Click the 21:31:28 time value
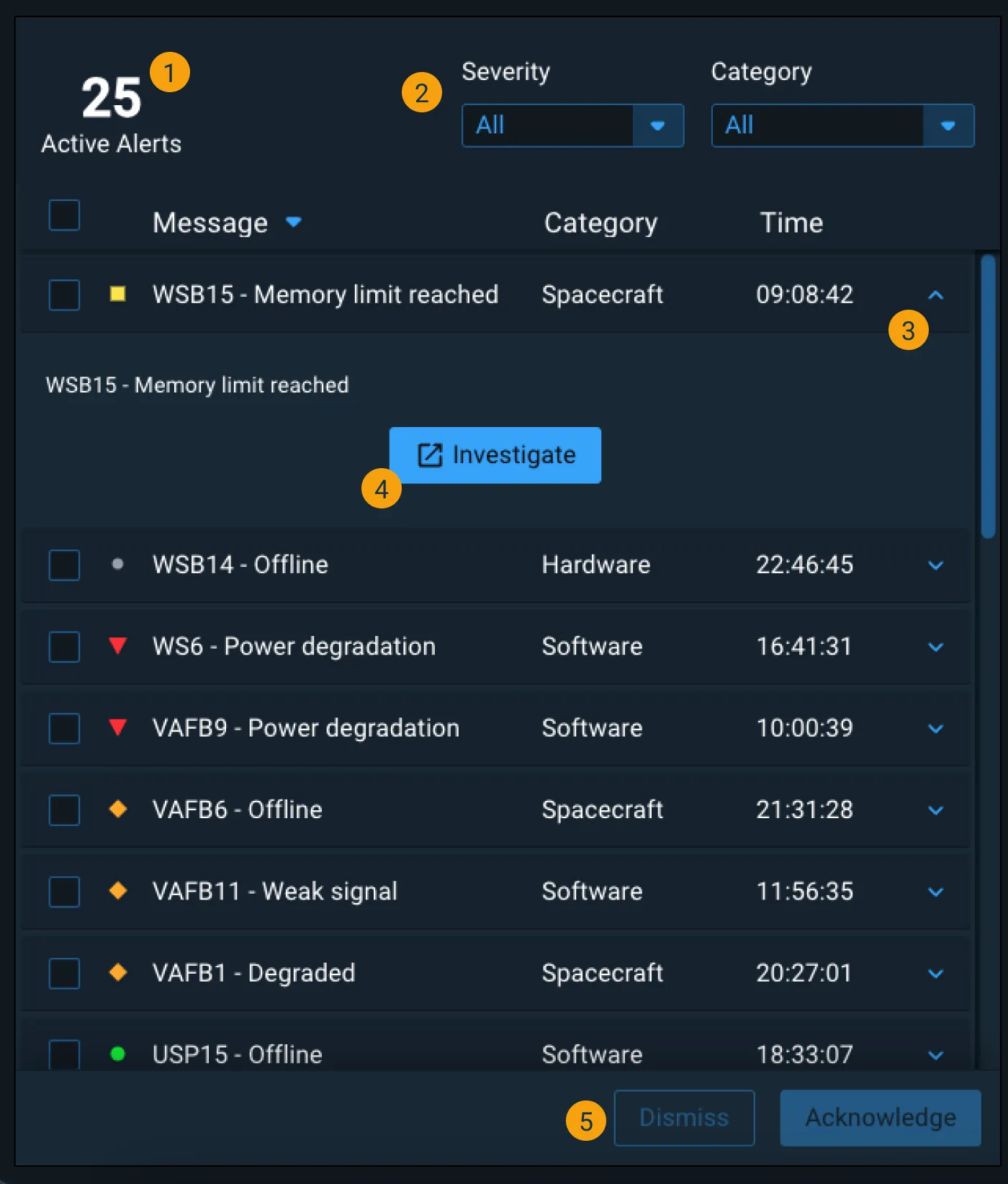This screenshot has height=1184, width=1008. tap(804, 809)
